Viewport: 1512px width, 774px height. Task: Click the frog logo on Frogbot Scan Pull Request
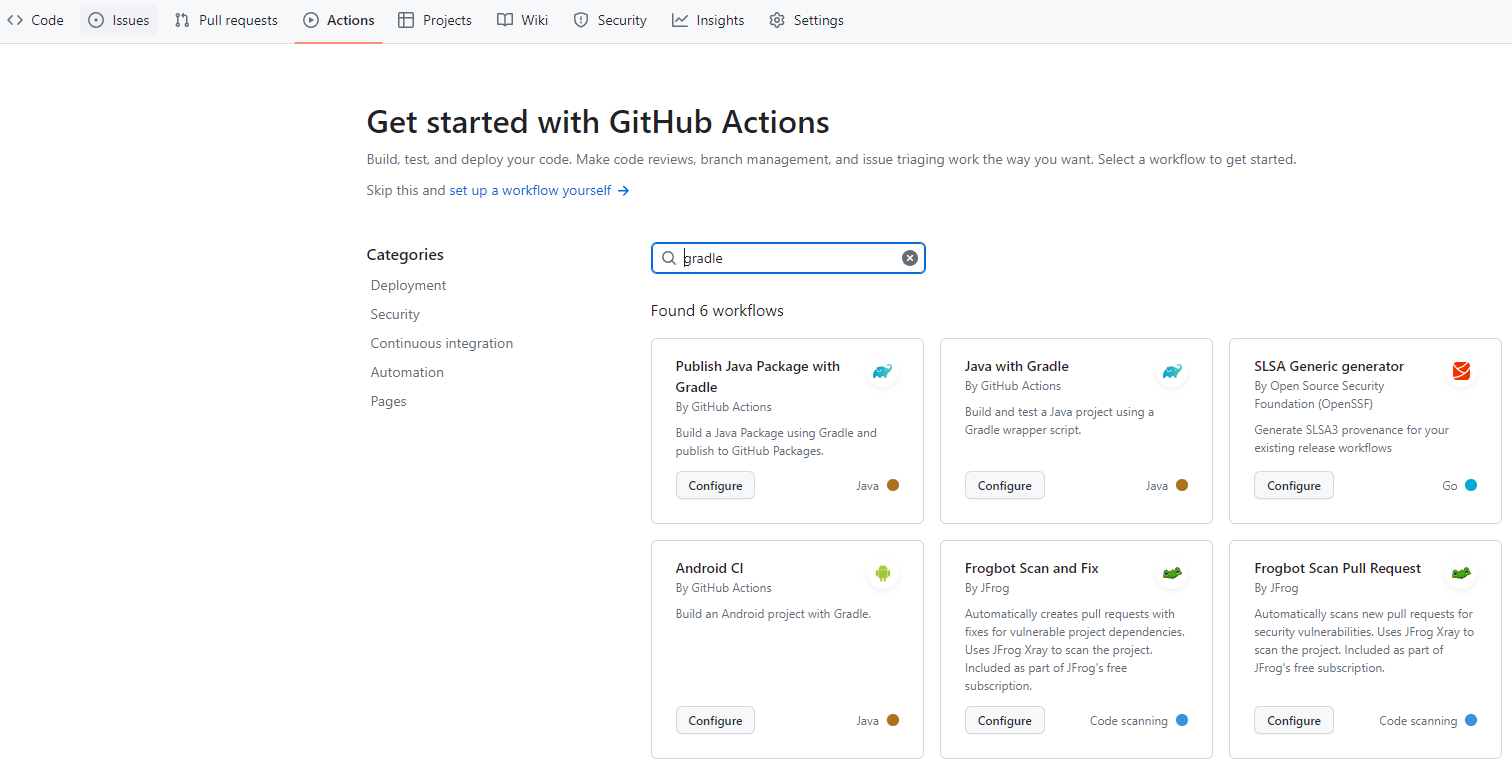(1461, 573)
